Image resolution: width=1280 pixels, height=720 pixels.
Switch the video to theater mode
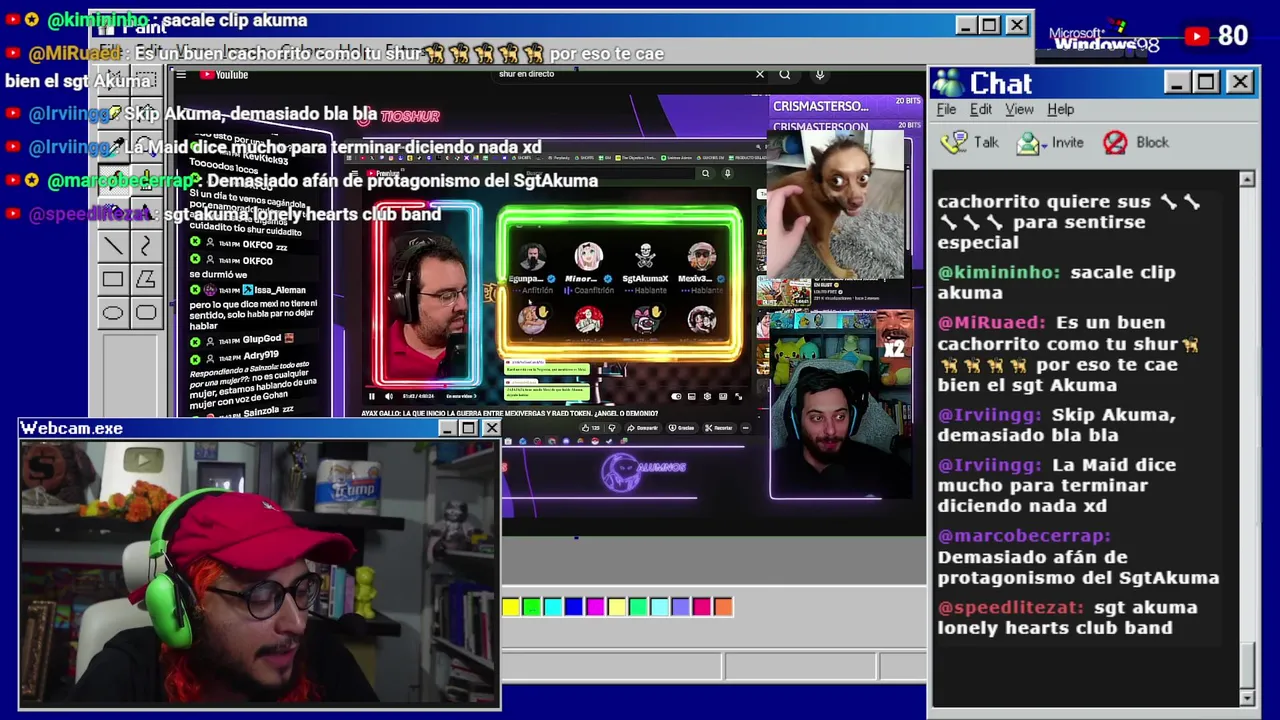(x=723, y=396)
